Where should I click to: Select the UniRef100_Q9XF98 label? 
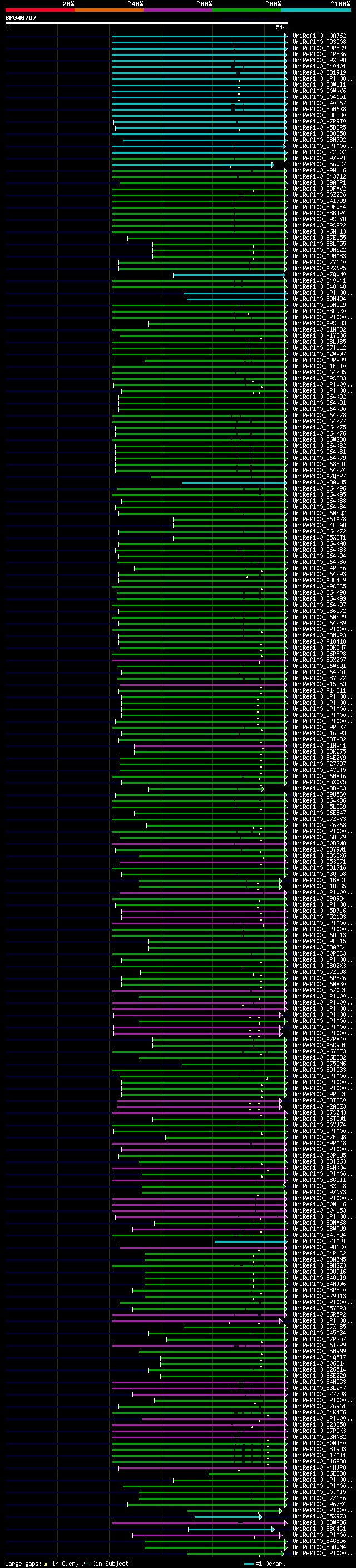coord(319,60)
